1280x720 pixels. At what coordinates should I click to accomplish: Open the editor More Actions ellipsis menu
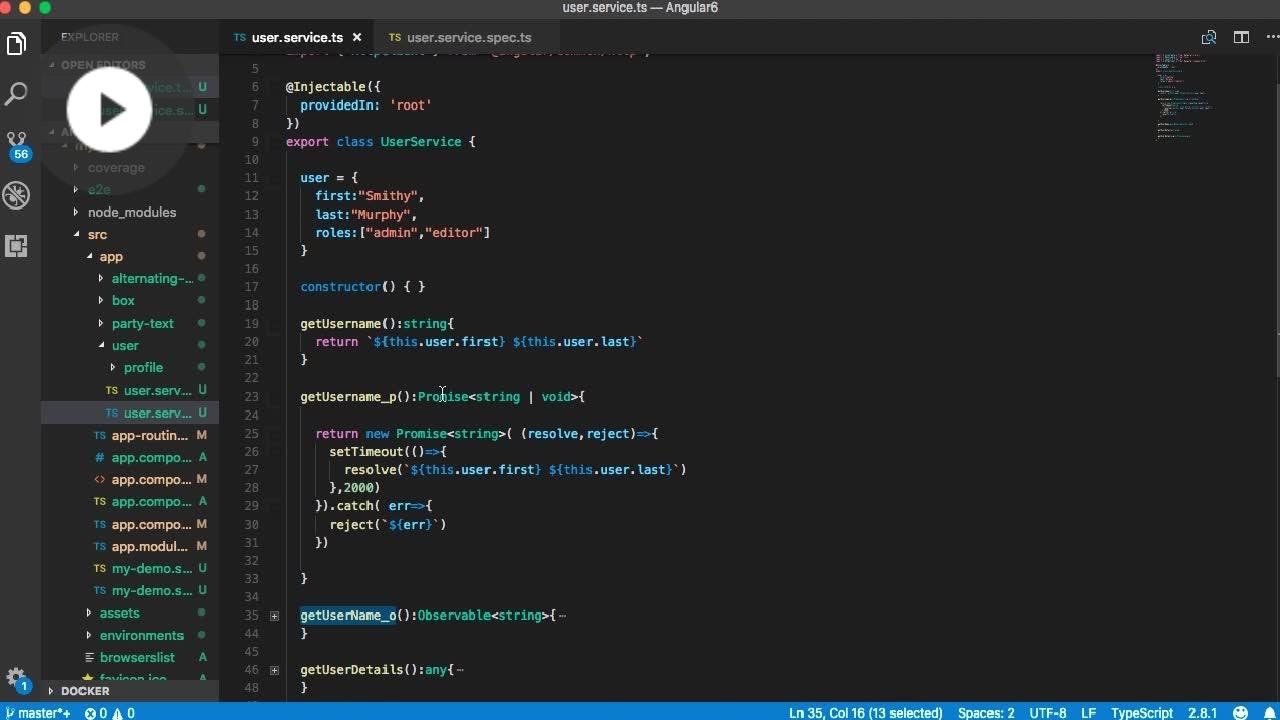[x=1272, y=38]
